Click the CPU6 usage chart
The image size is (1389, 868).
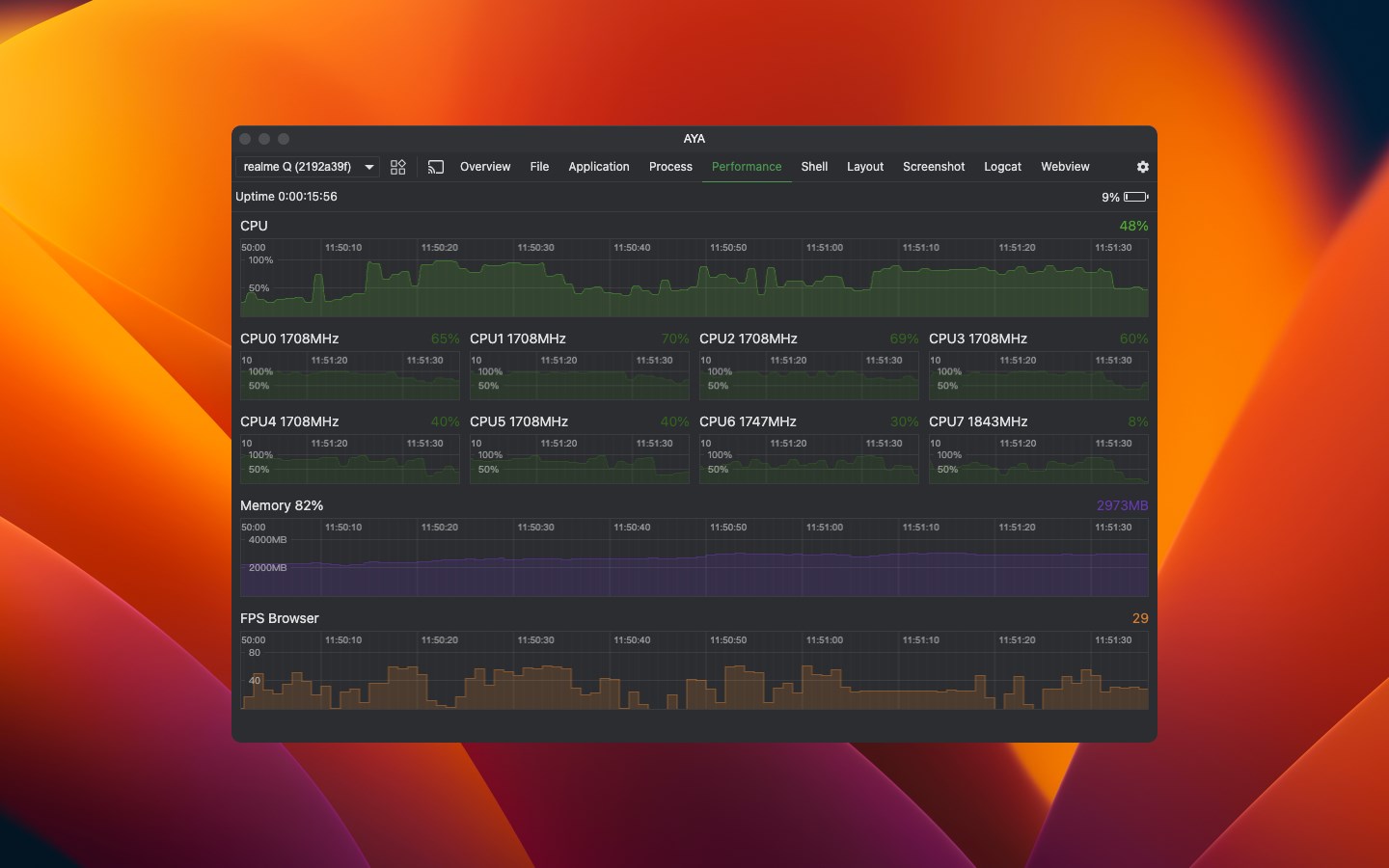point(809,459)
